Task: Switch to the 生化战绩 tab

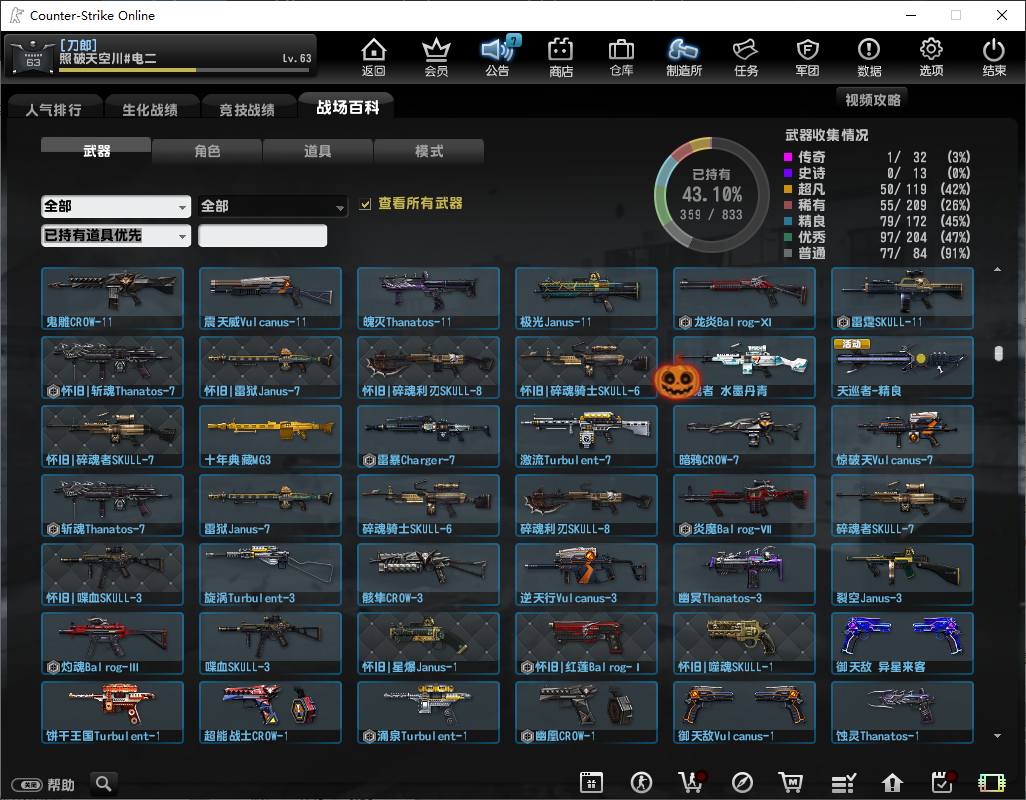Action: coord(150,109)
